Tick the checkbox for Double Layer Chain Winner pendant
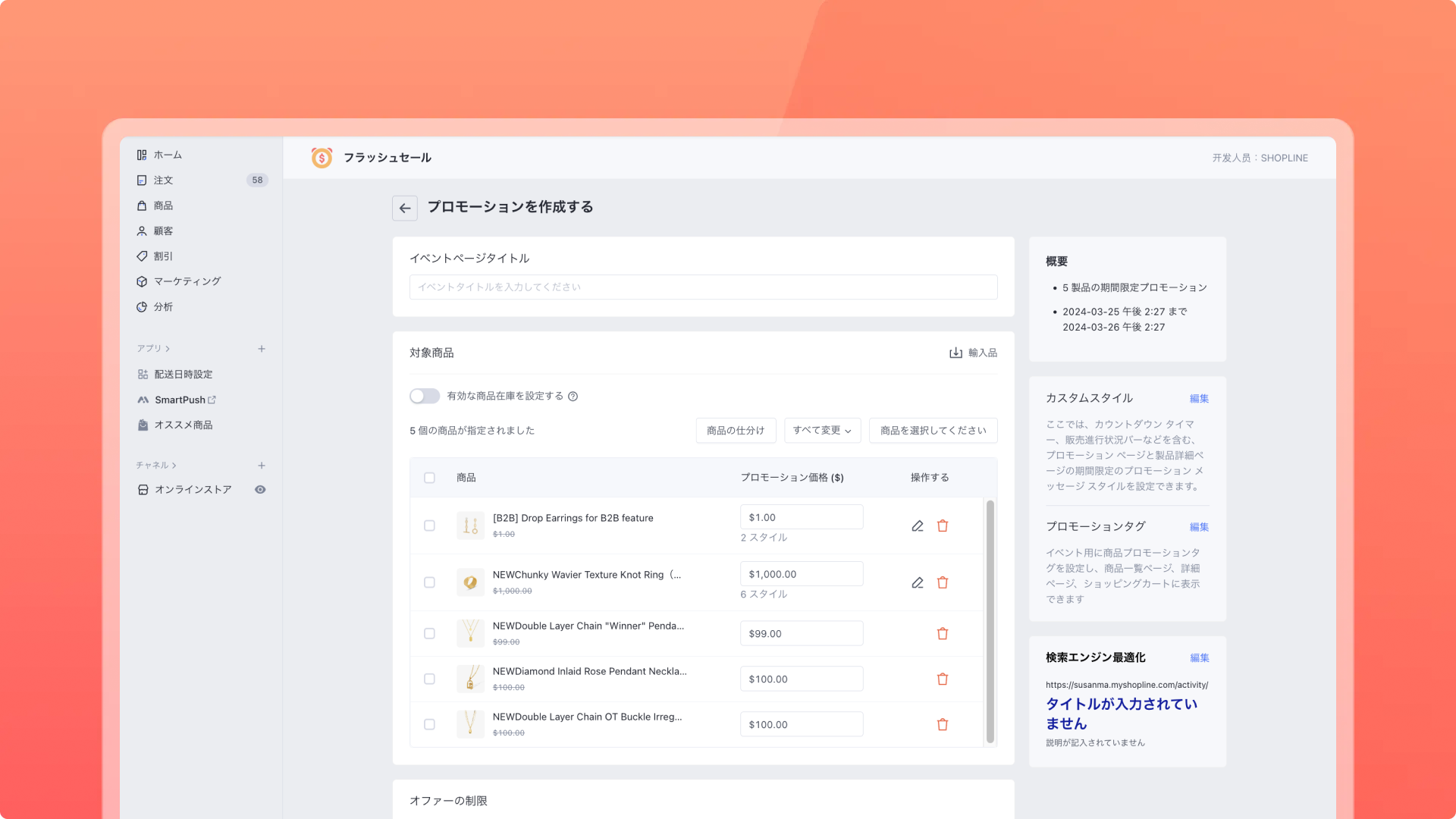Viewport: 1456px width, 819px height. click(x=429, y=633)
